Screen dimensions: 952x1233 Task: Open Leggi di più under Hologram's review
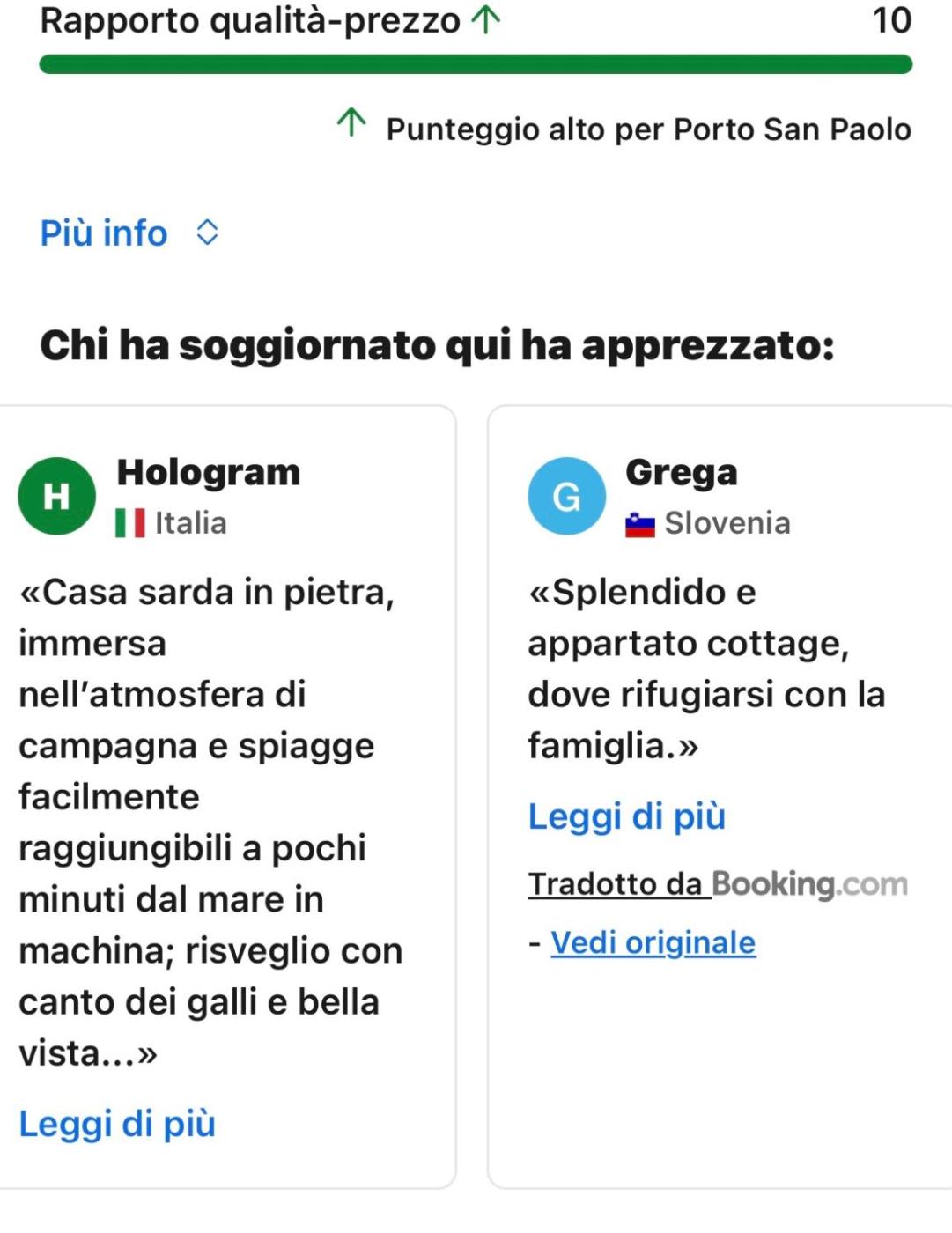117,1124
